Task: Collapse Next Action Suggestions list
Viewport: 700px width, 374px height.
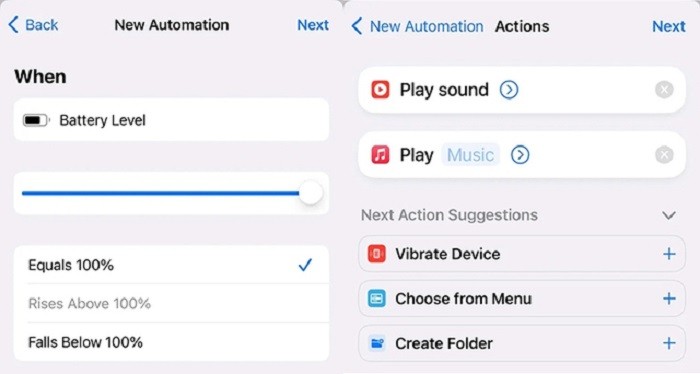Action: (669, 216)
